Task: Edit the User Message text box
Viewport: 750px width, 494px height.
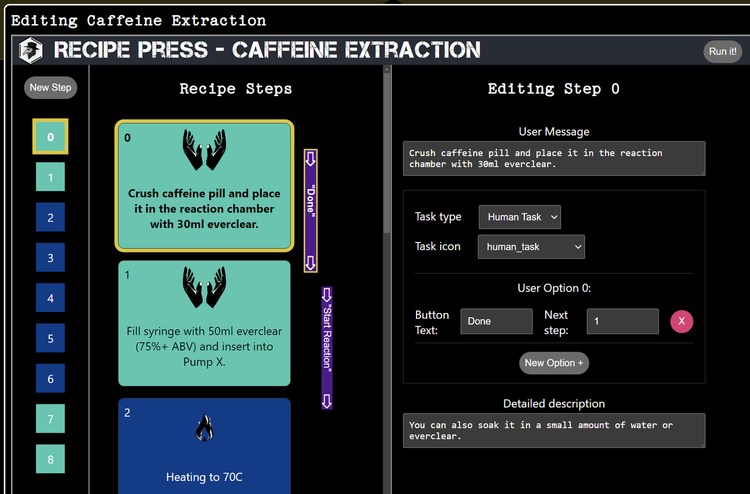Action: (x=554, y=158)
